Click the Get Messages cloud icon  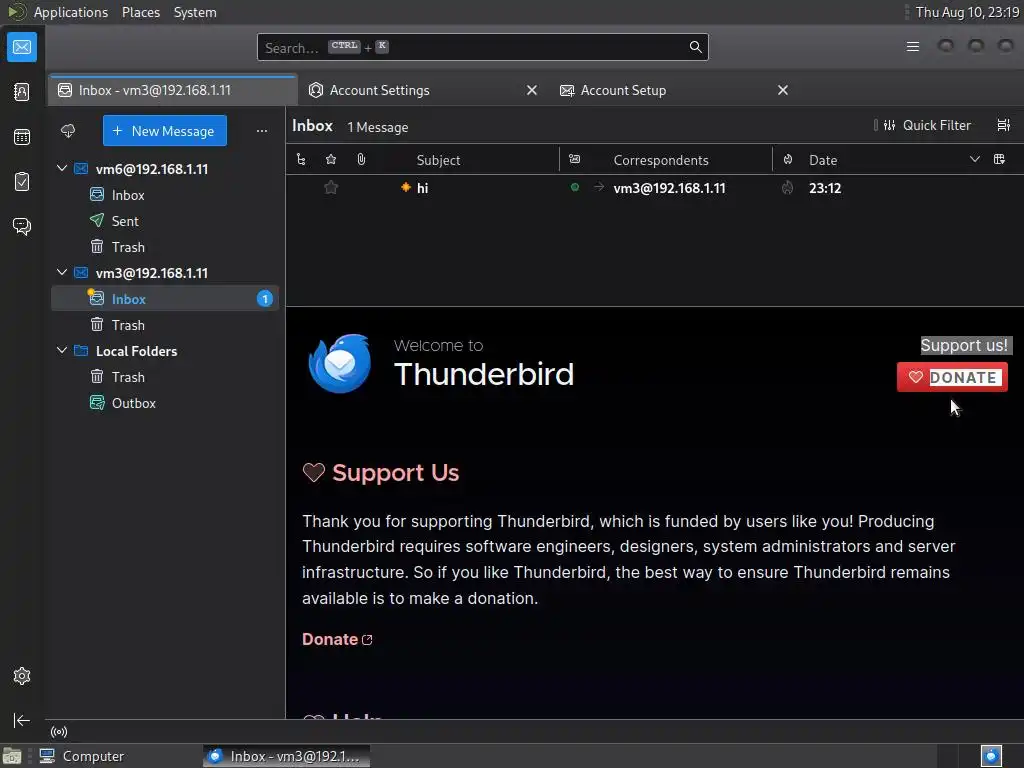[68, 131]
